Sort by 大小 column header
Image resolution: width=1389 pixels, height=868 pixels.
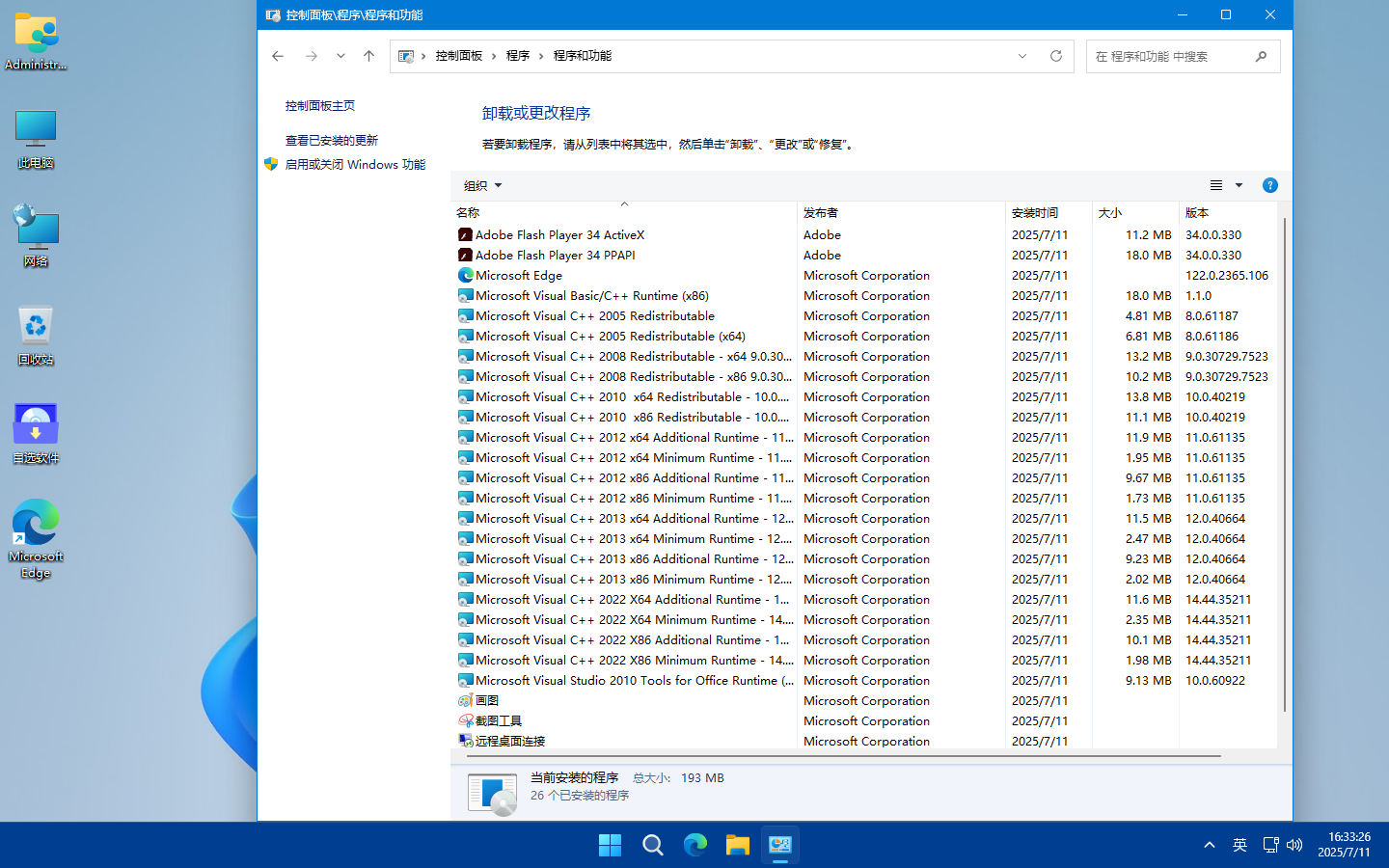(x=1136, y=212)
